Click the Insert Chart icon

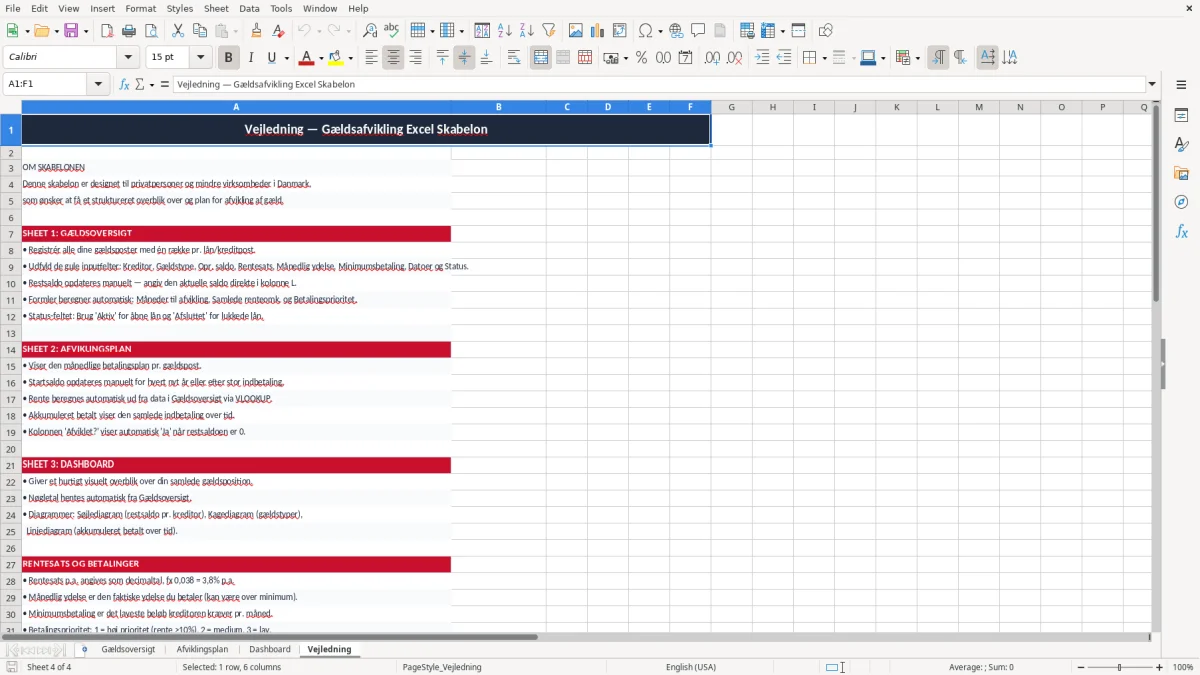[x=598, y=31]
